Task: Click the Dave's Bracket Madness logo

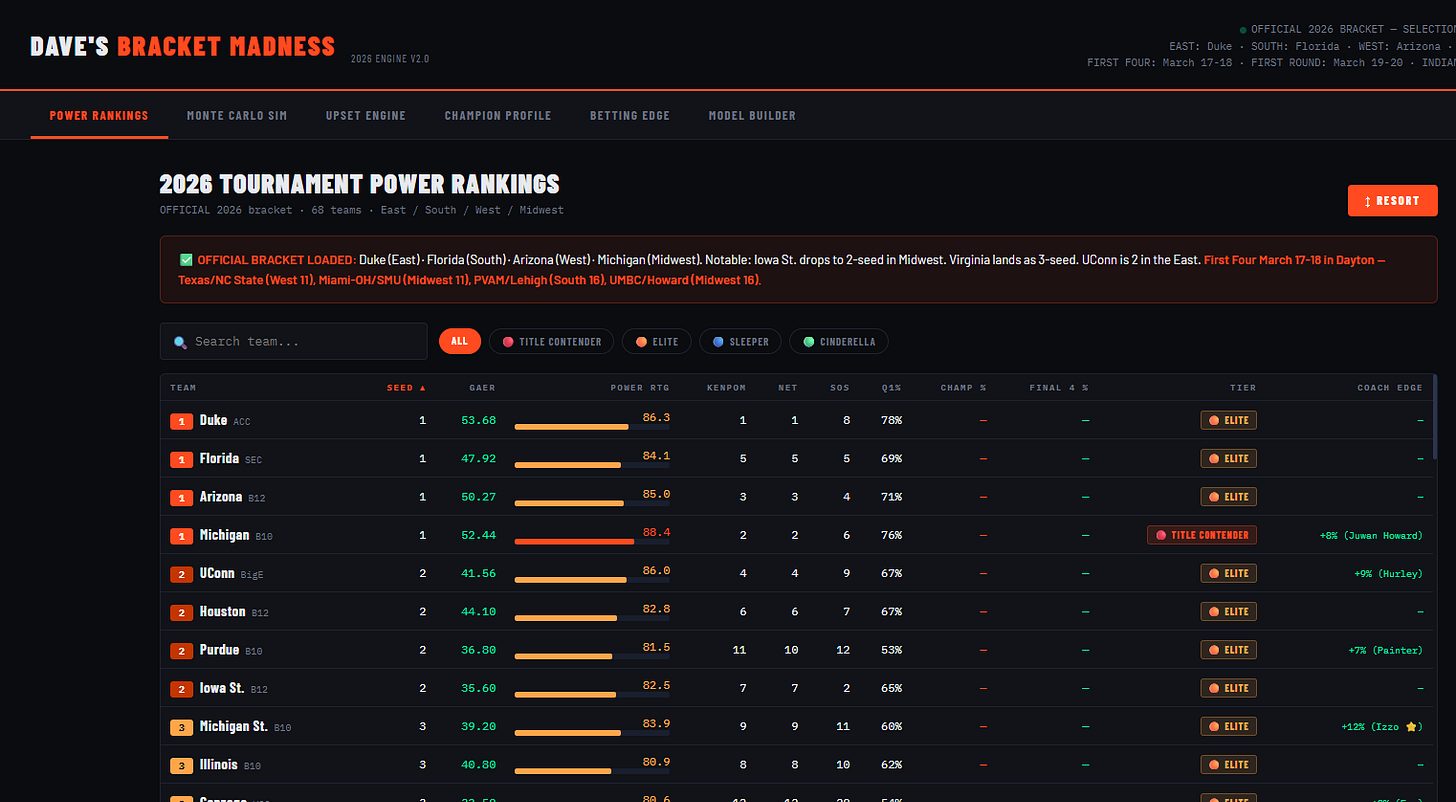Action: tap(183, 46)
